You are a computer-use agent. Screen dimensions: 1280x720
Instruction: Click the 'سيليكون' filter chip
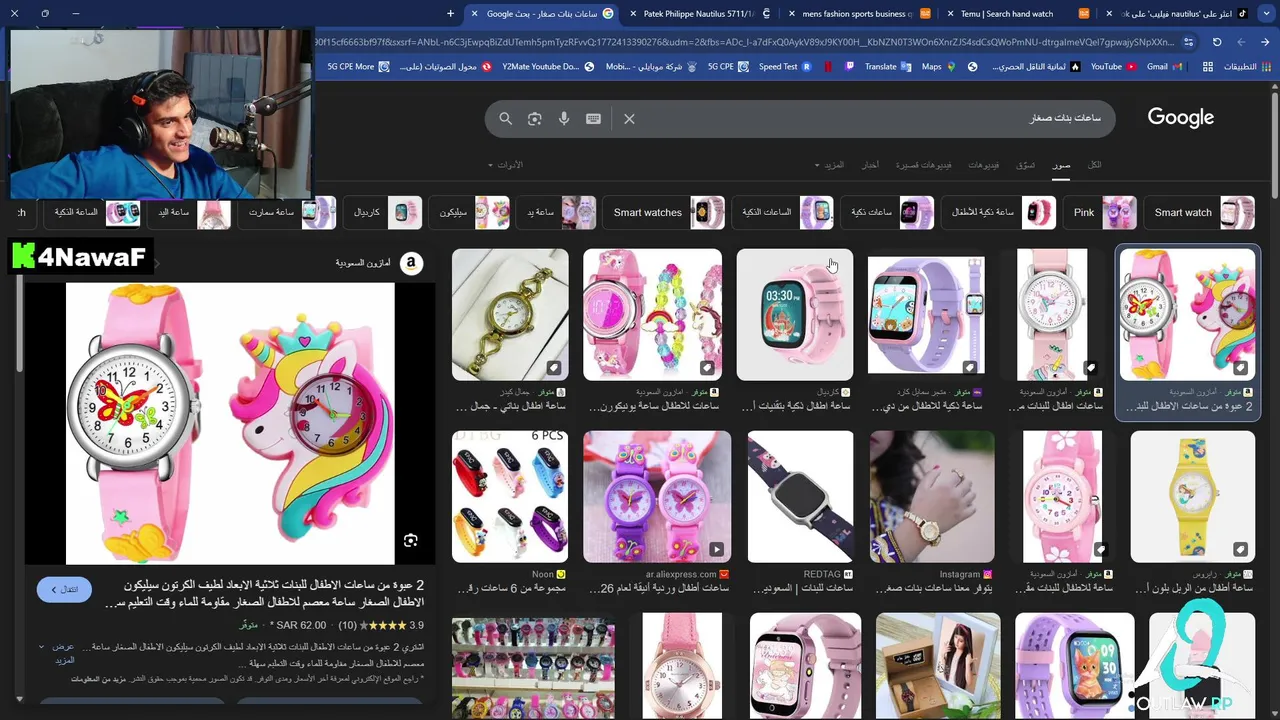472,213
